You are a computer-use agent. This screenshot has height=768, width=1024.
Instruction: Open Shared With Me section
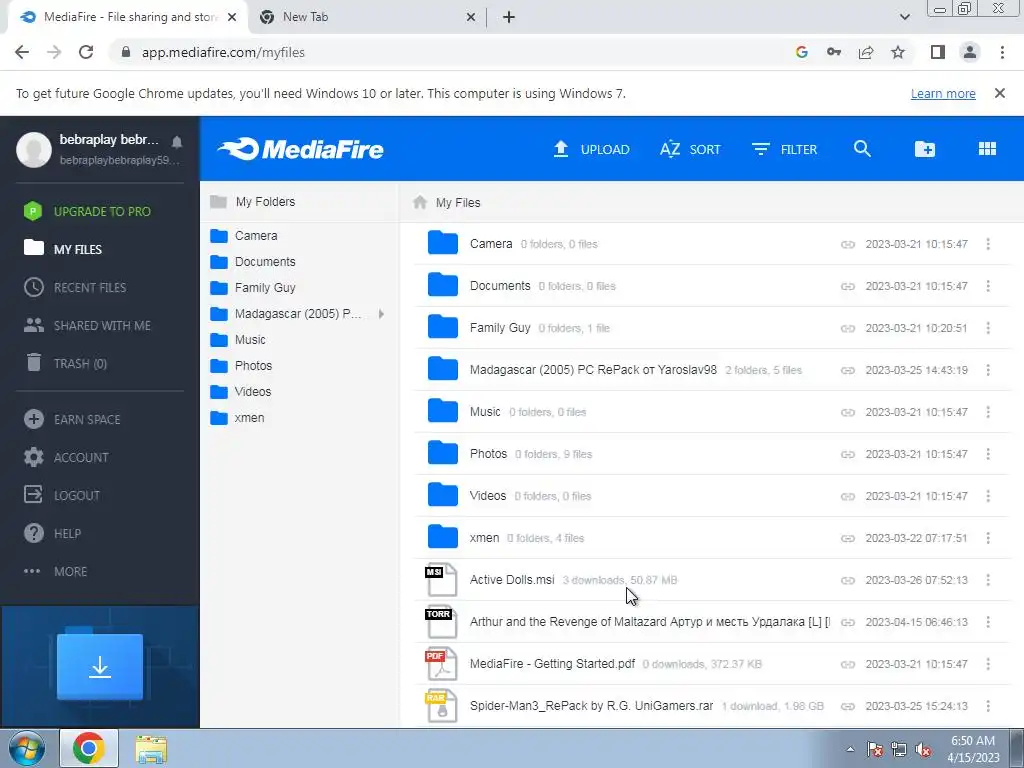[x=88, y=325]
